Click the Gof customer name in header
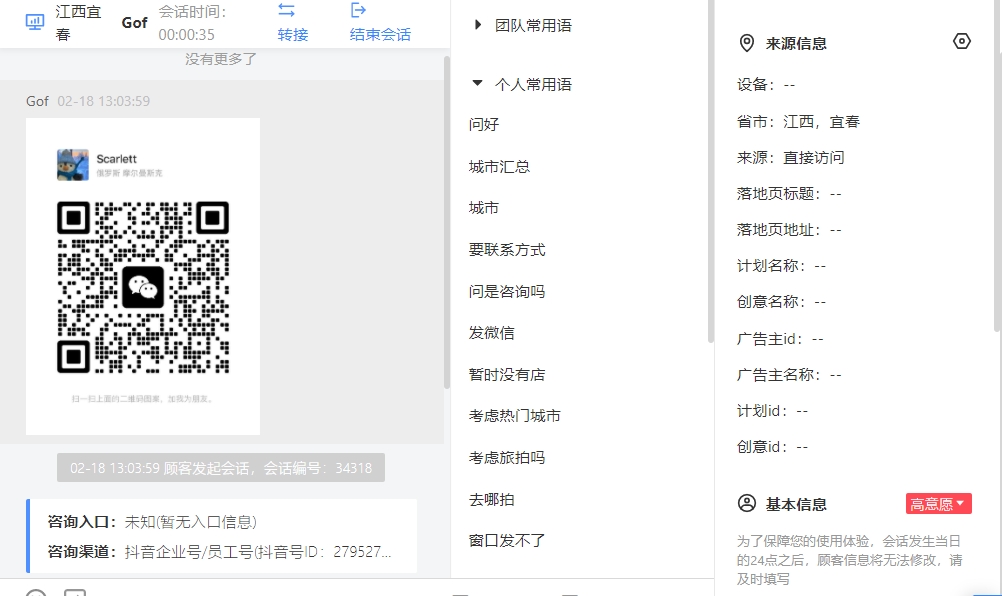The width and height of the screenshot is (1002, 596). tap(134, 22)
